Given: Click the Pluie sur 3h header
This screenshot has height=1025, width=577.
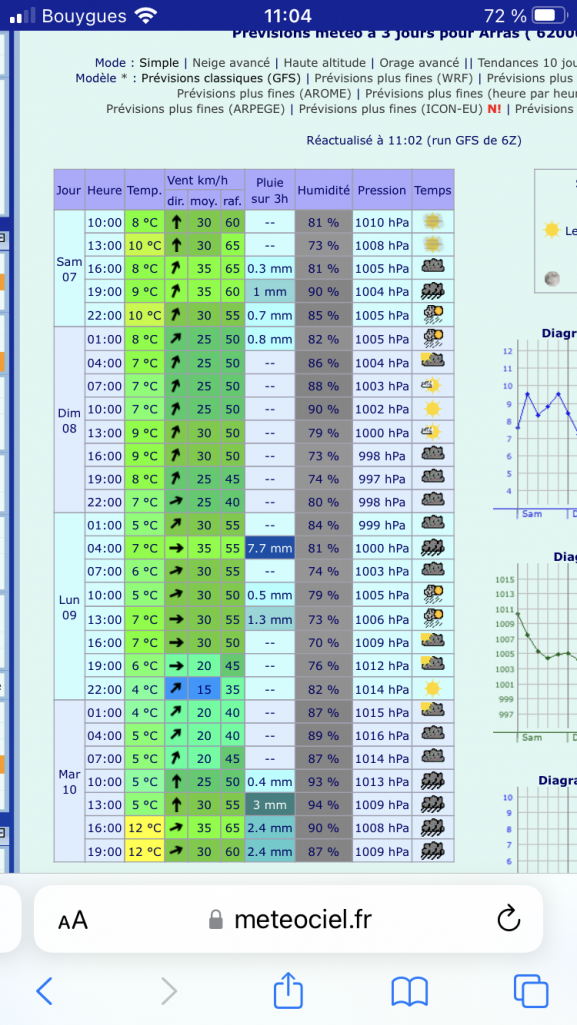Looking at the screenshot, I should pos(270,190).
